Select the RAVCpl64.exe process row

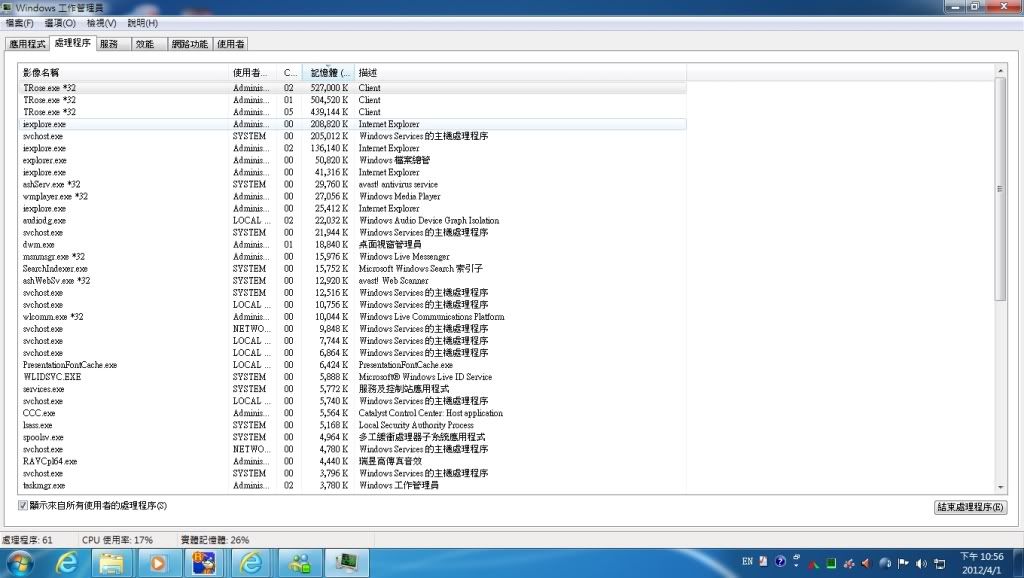(x=353, y=461)
